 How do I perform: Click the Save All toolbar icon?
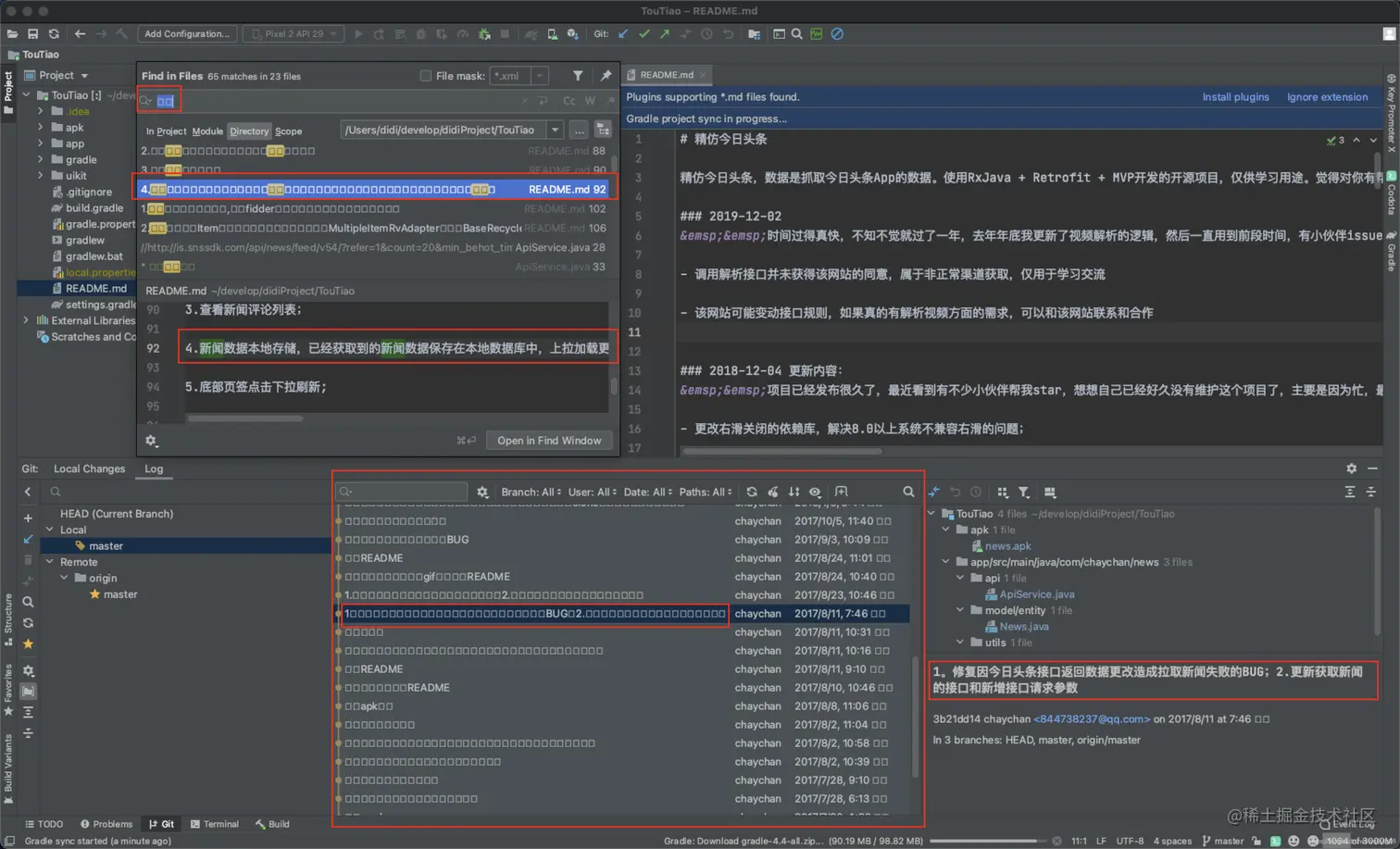32,34
